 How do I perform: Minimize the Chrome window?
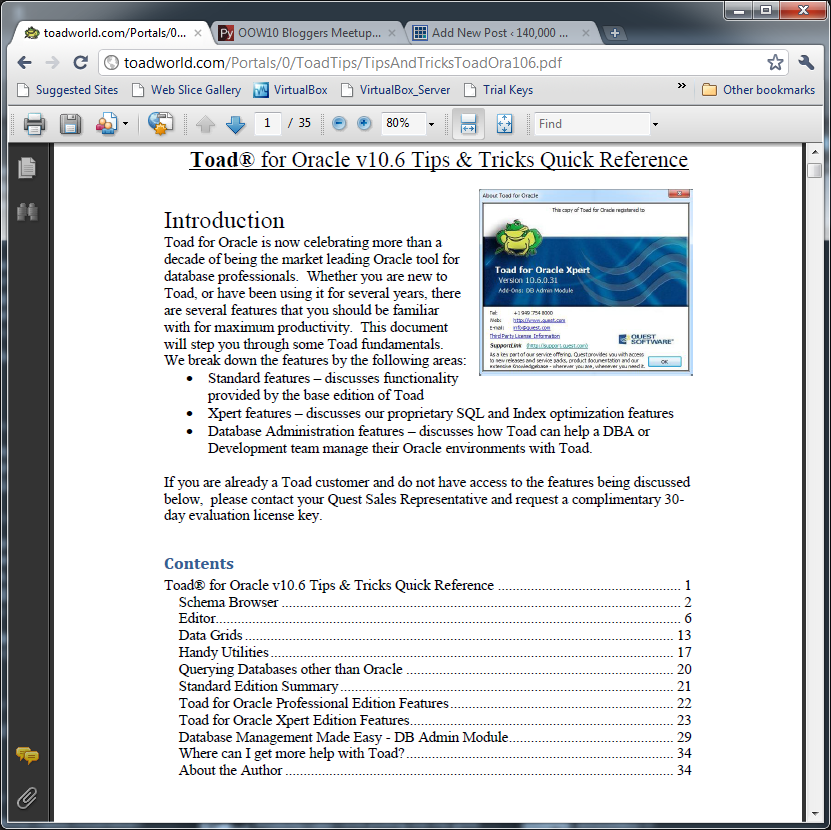(739, 10)
